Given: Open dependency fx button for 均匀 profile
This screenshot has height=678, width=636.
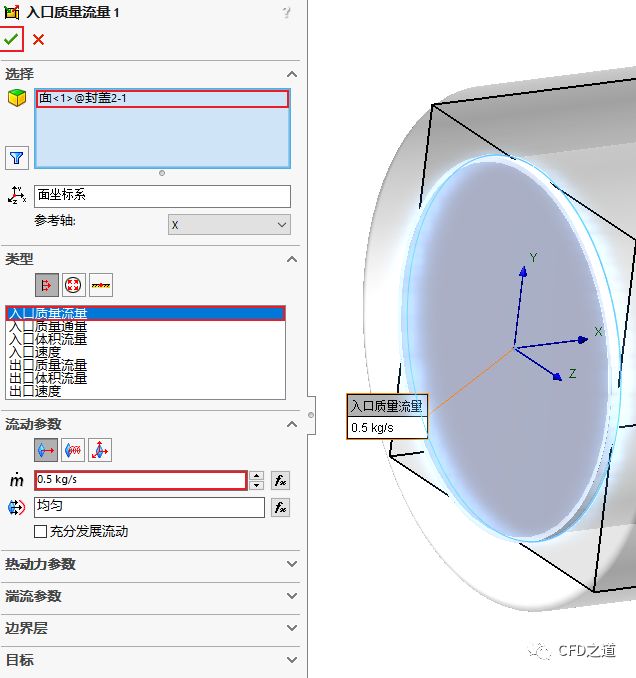Looking at the screenshot, I should click(x=280, y=507).
